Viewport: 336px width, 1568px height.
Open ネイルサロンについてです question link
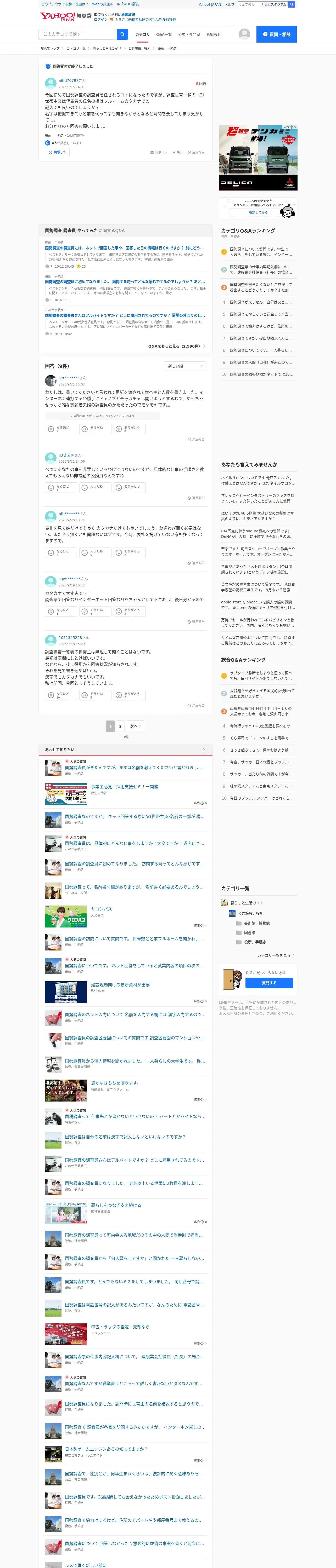(x=258, y=480)
